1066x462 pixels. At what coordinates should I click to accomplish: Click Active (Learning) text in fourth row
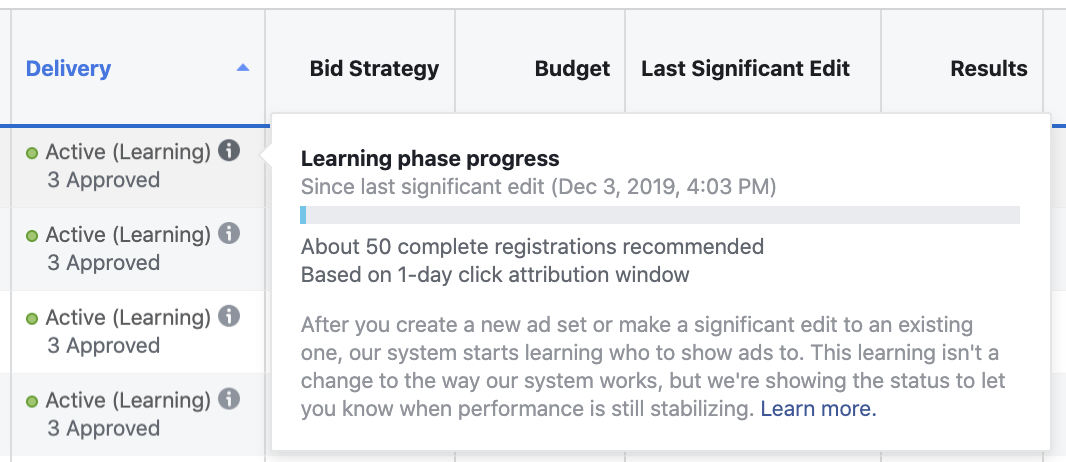(128, 400)
